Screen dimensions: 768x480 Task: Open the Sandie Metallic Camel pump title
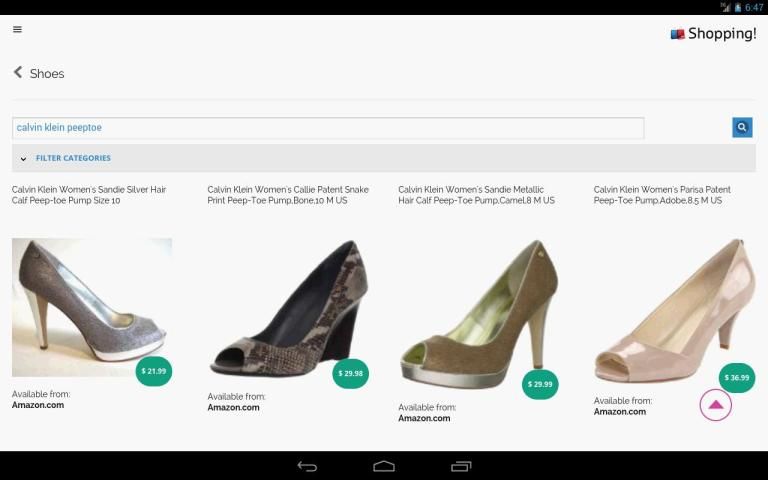476,195
